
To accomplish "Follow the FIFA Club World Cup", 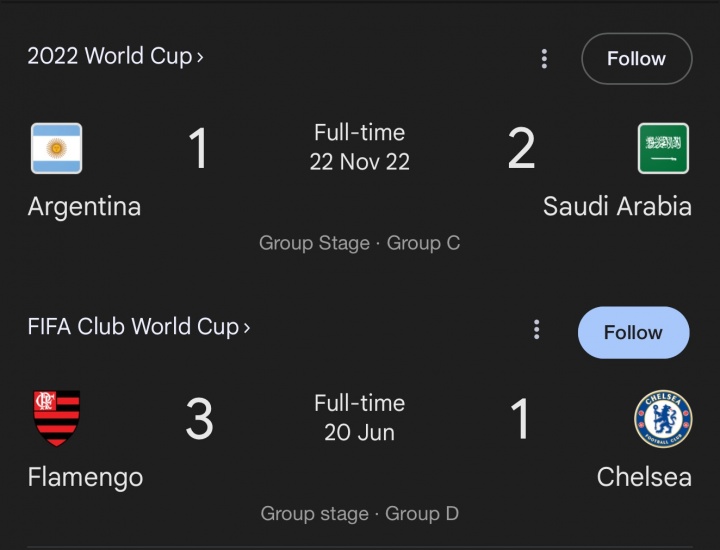I will click(633, 332).
